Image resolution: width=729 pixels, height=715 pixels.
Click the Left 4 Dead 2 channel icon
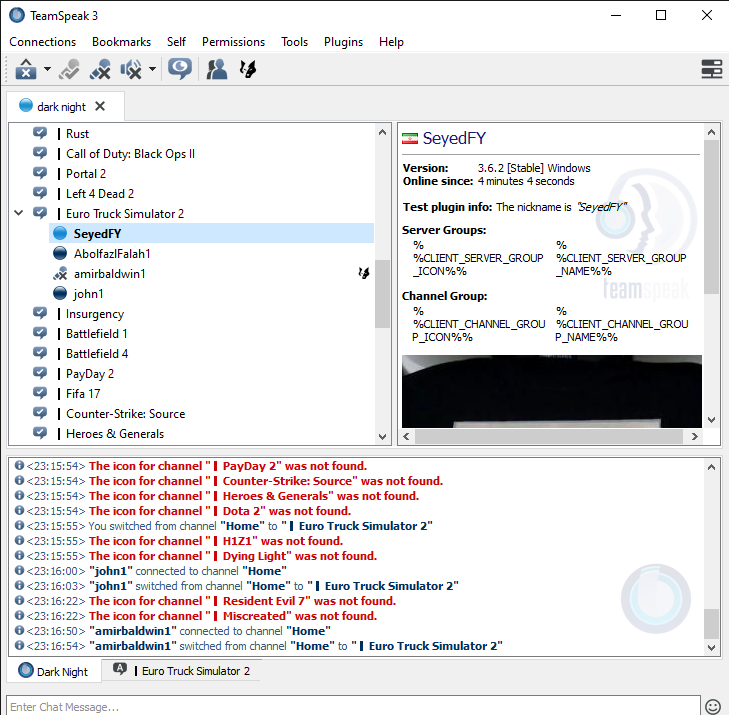click(40, 193)
